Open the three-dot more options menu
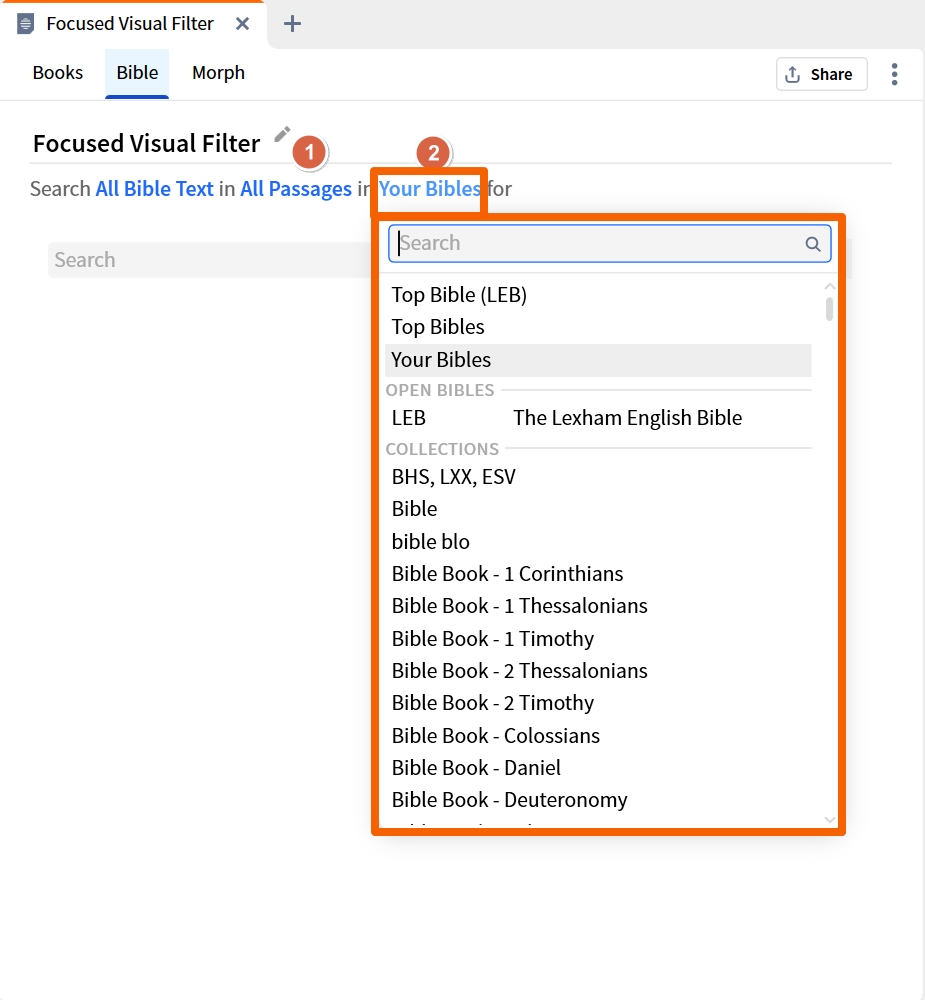The height and width of the screenshot is (1000, 925). point(894,74)
